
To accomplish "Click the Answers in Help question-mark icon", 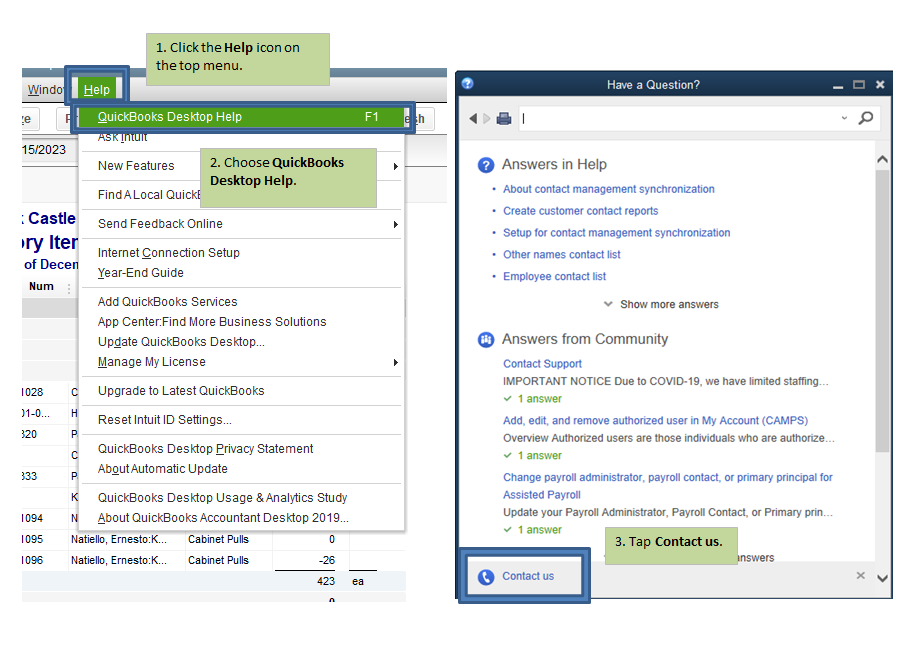I will click(x=486, y=165).
